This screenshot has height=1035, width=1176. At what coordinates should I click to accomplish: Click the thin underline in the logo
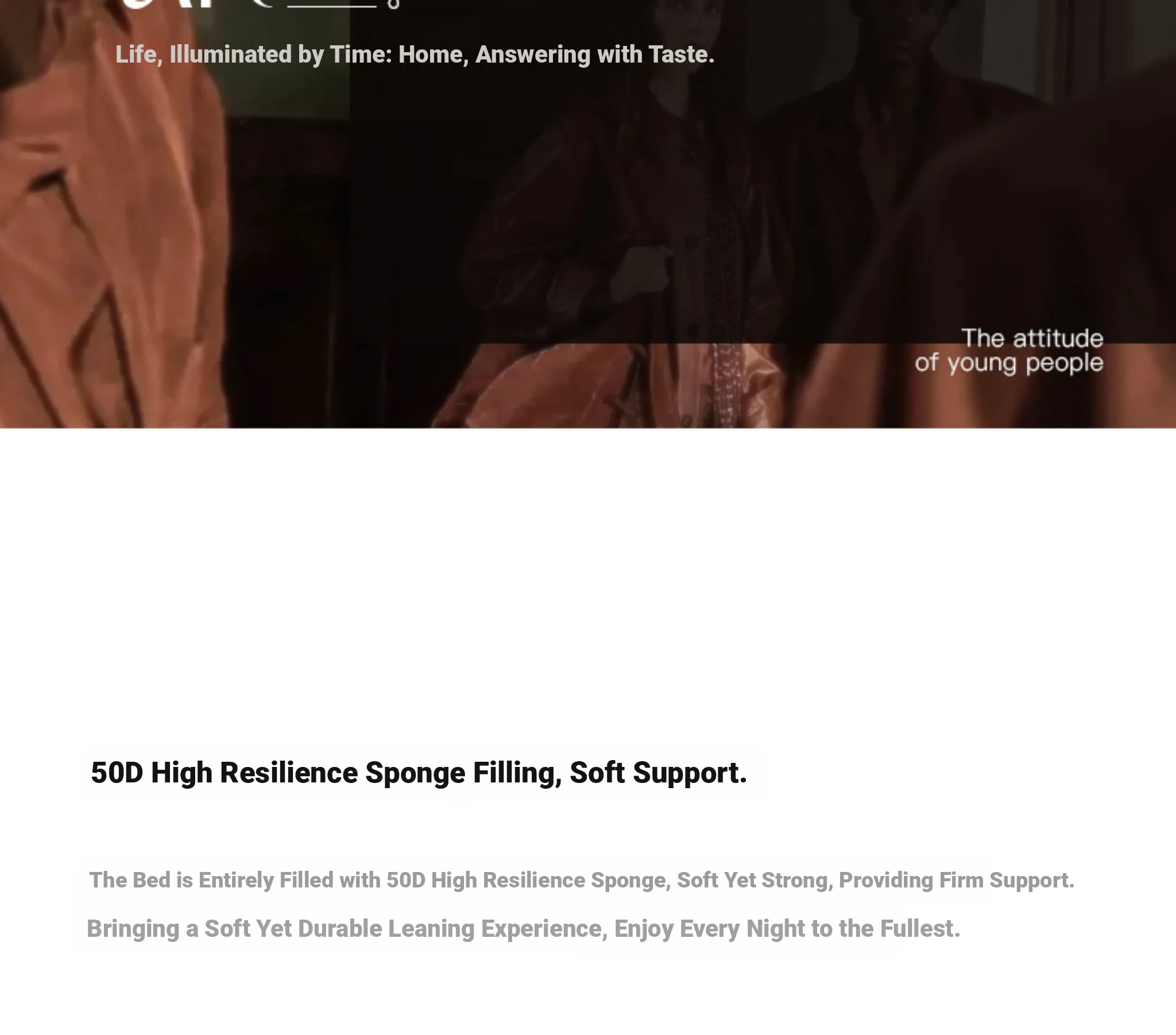point(332,6)
